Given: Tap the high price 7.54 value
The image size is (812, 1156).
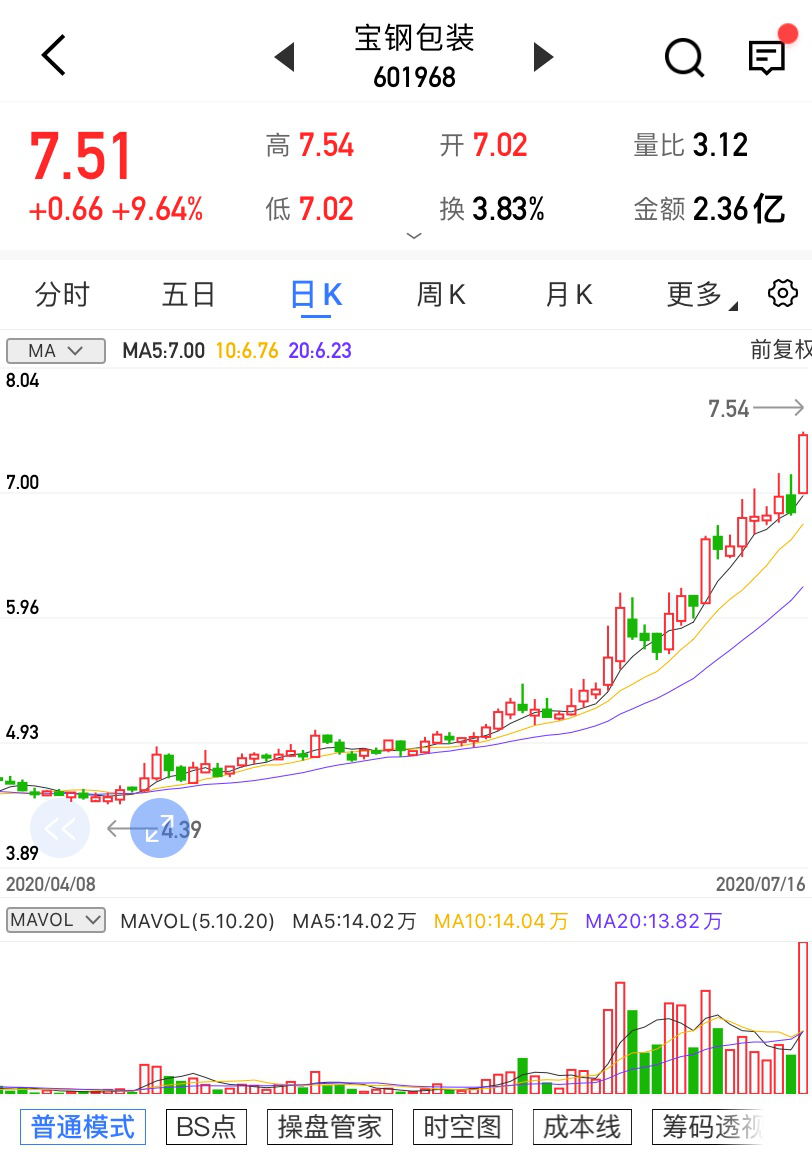Looking at the screenshot, I should pos(326,145).
